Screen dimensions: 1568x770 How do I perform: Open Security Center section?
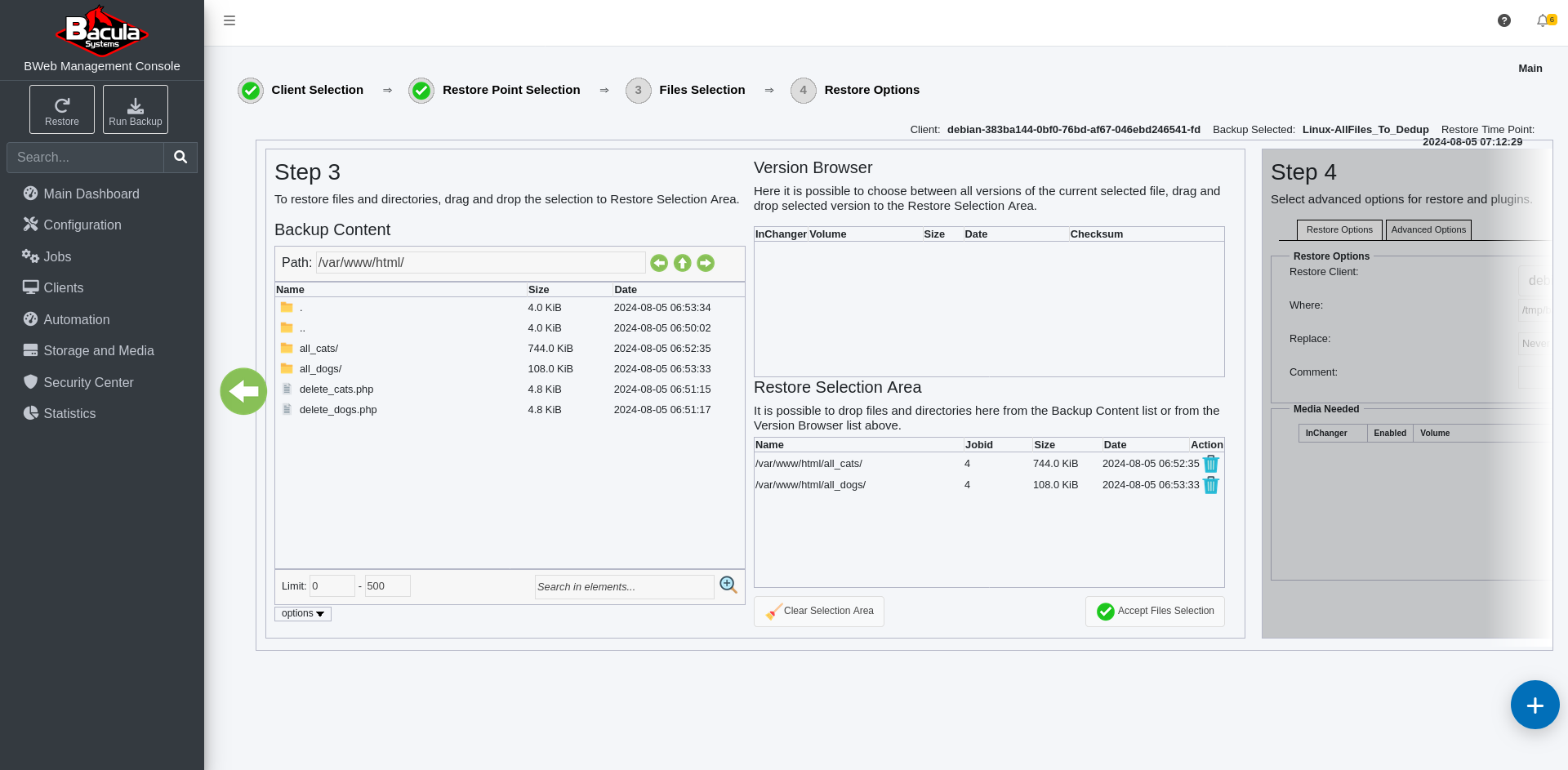coord(88,382)
